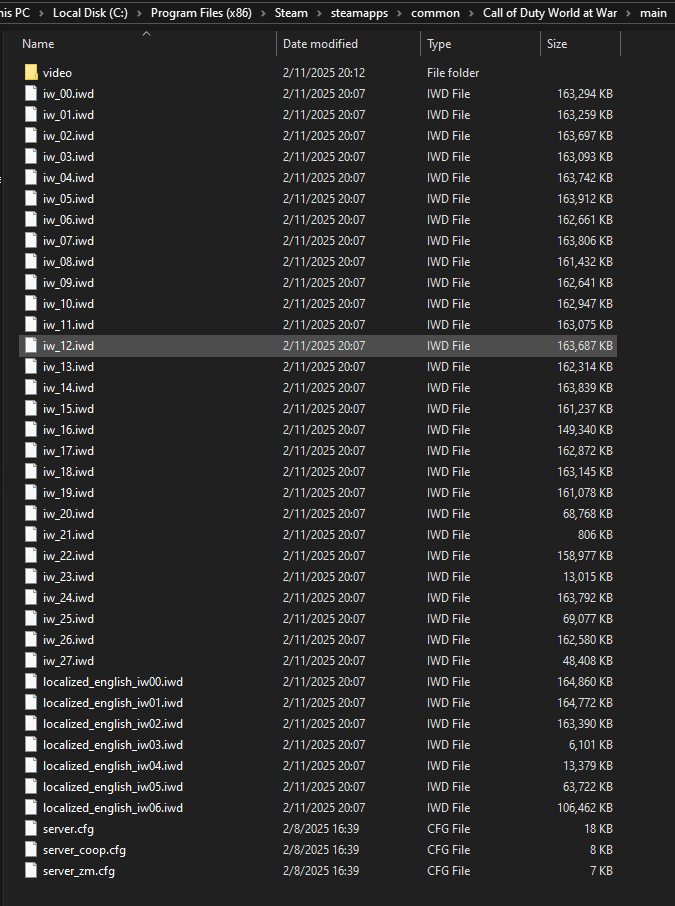675x906 pixels.
Task: Select the iw_15.iwd file name
Action: [x=68, y=409]
